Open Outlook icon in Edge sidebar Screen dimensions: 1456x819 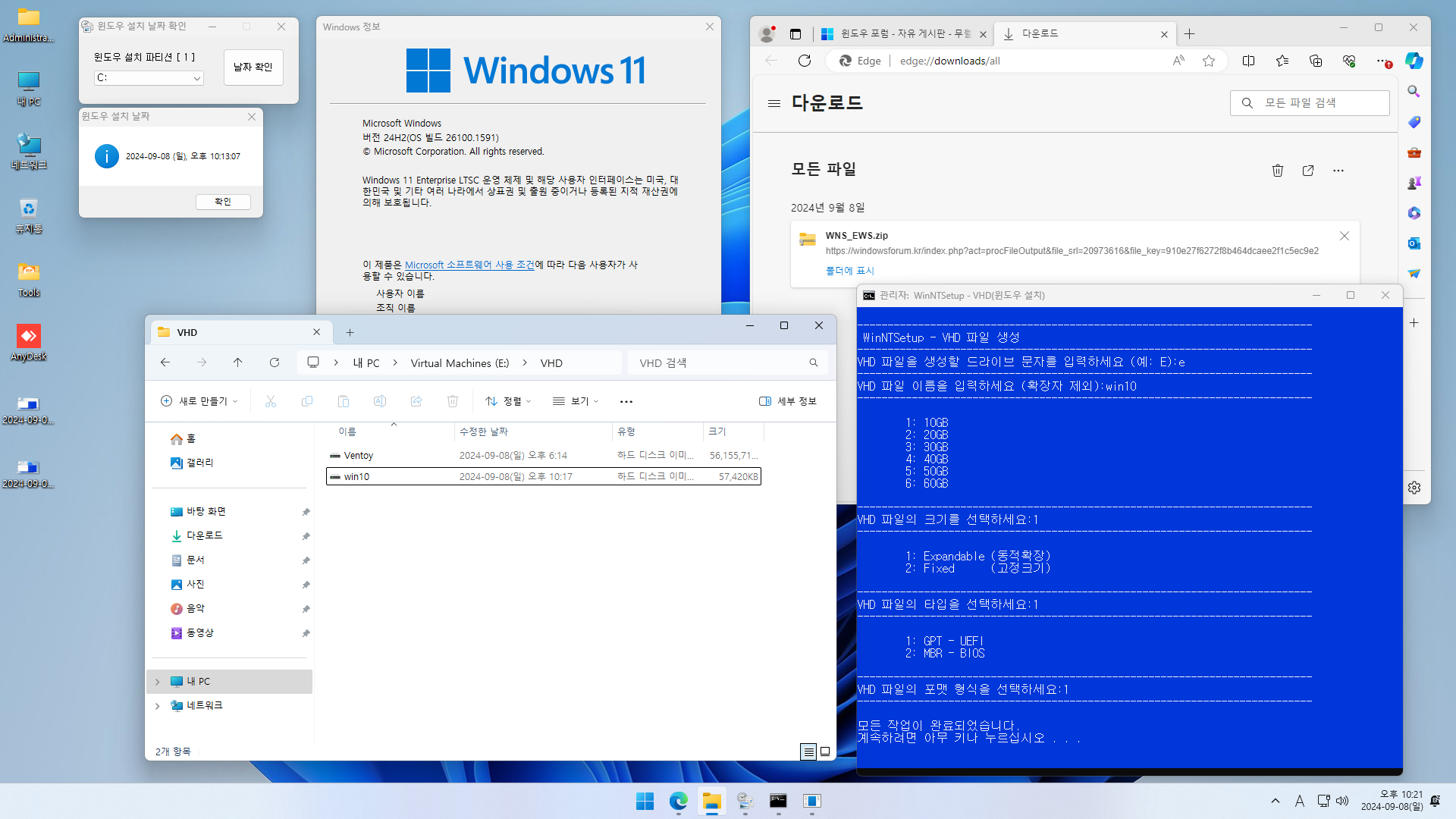(x=1414, y=243)
